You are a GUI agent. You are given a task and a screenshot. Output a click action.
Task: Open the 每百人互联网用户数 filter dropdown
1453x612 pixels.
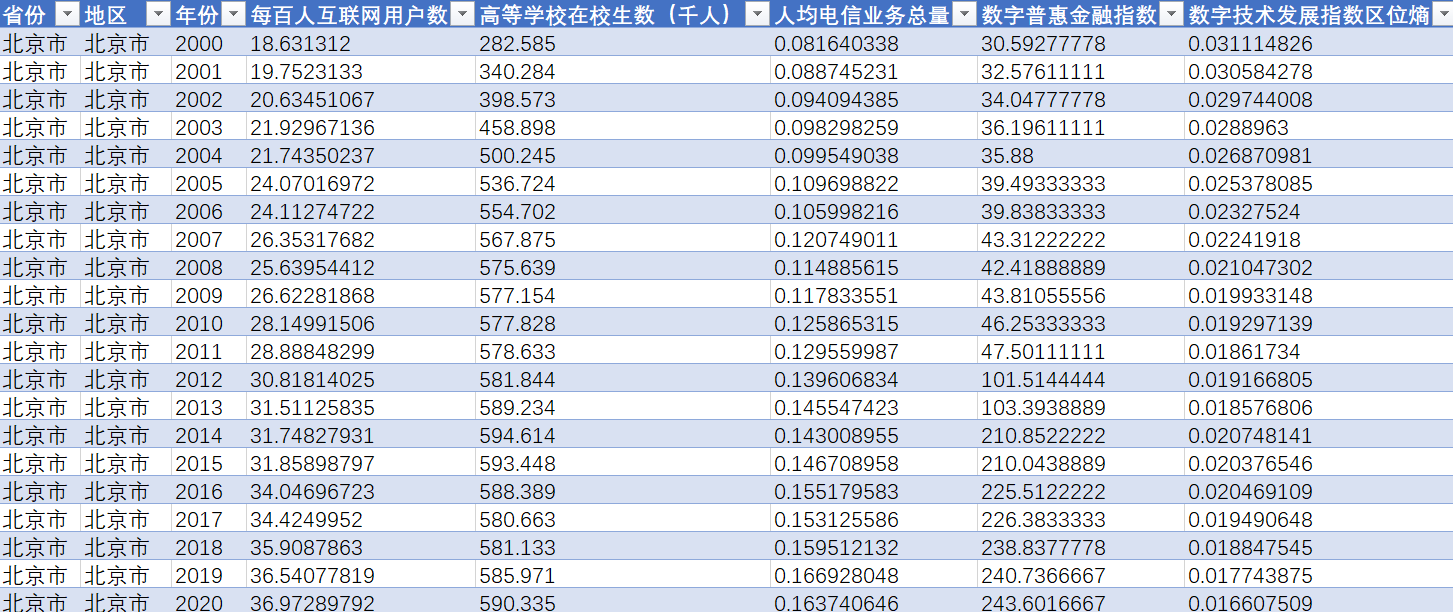[x=462, y=14]
